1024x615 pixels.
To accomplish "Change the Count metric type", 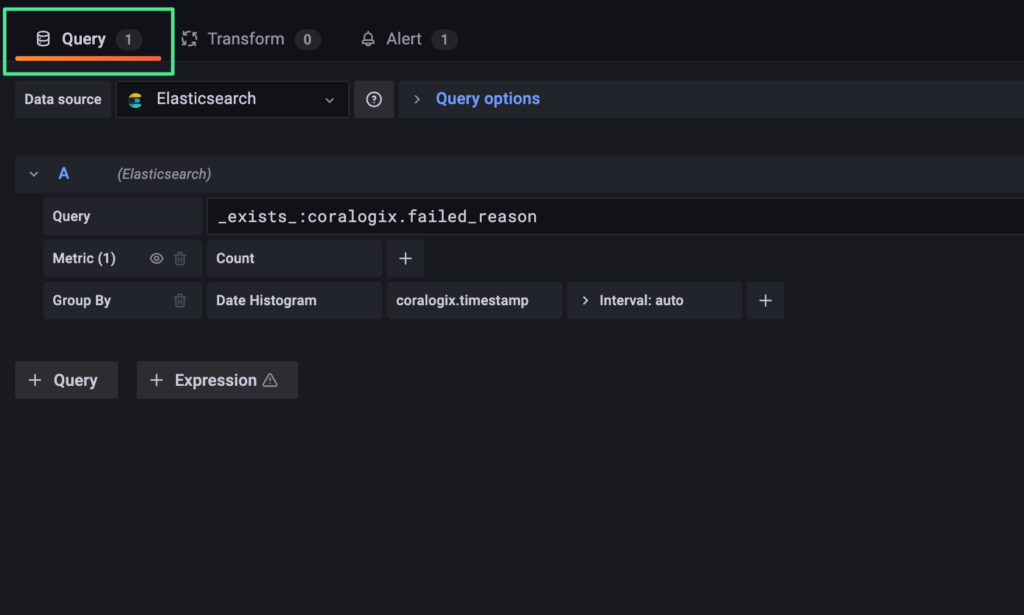I will 295,259.
